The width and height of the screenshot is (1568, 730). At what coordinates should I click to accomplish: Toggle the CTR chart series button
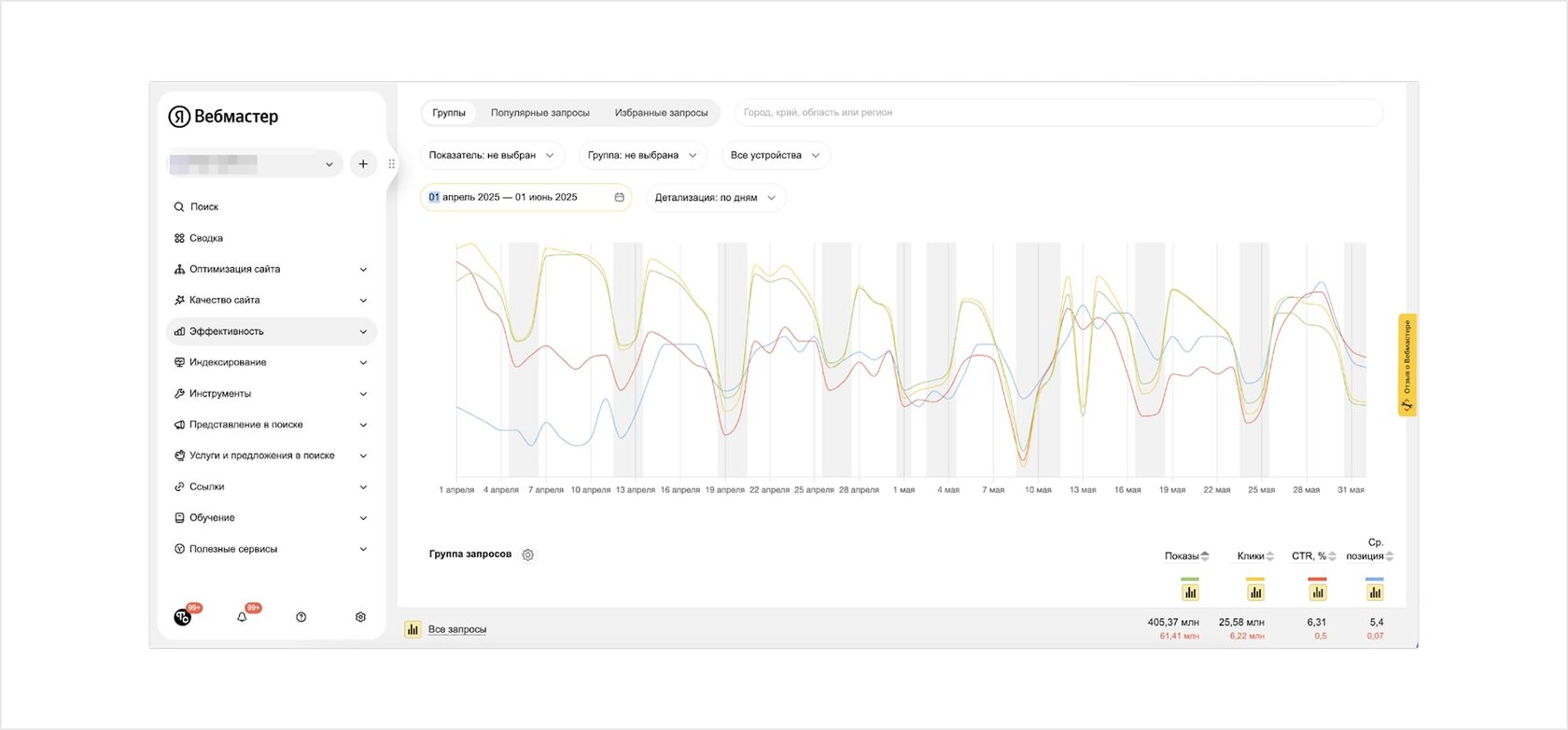1318,592
